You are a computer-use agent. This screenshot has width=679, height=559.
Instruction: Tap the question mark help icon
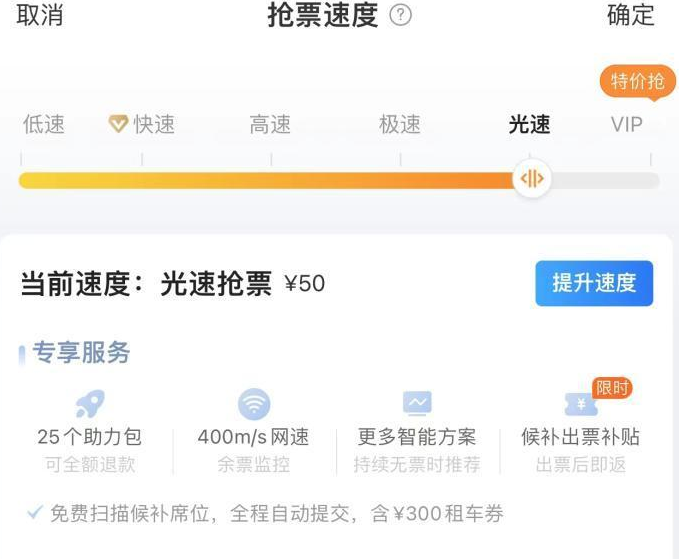click(x=400, y=15)
